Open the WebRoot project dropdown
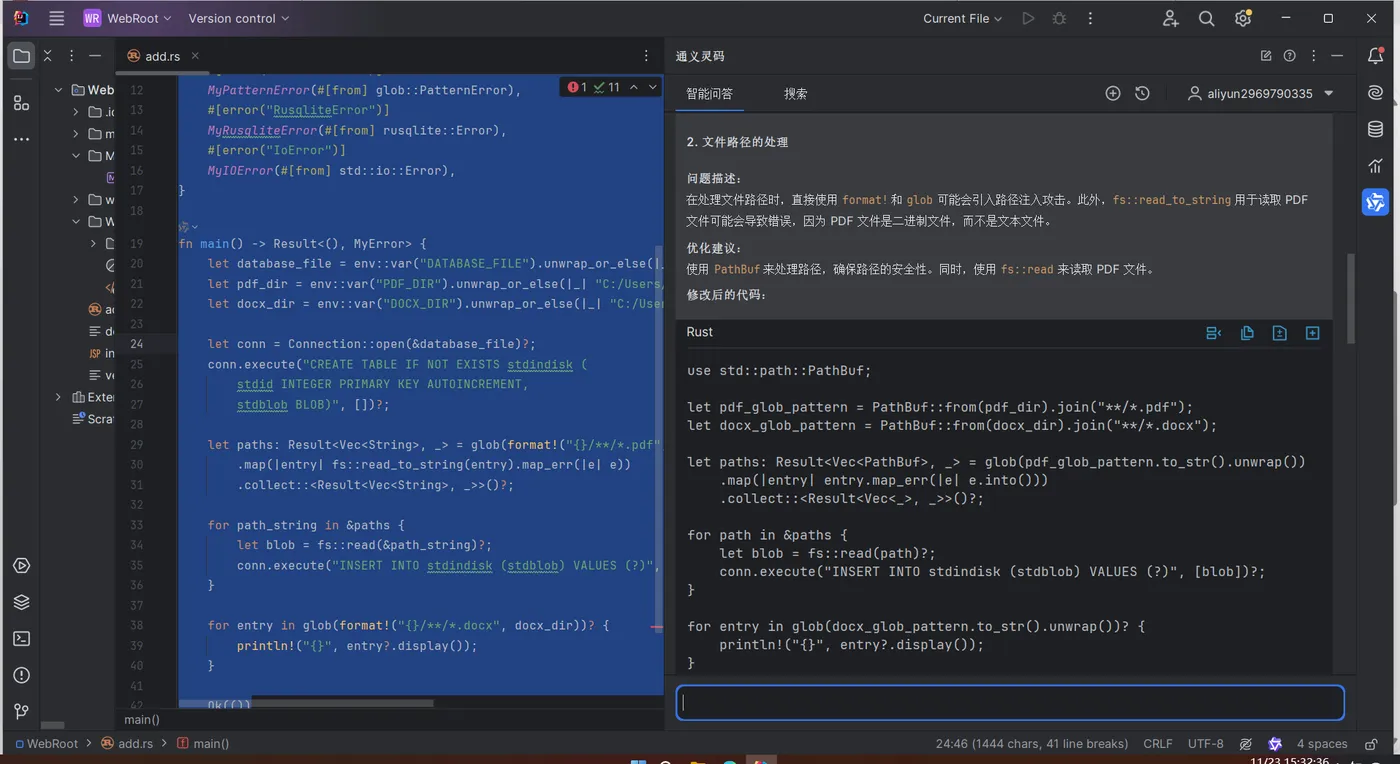Viewport: 1400px width, 764px height. (x=127, y=18)
